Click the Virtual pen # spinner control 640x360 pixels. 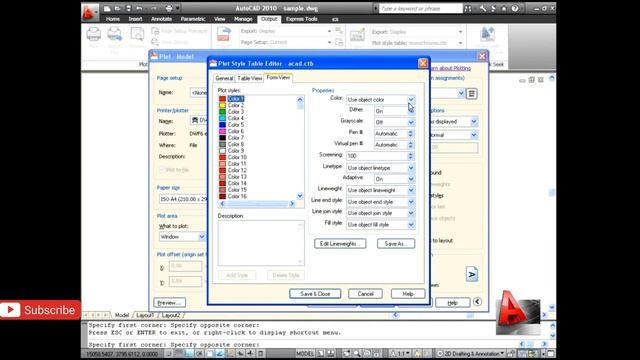coord(411,144)
